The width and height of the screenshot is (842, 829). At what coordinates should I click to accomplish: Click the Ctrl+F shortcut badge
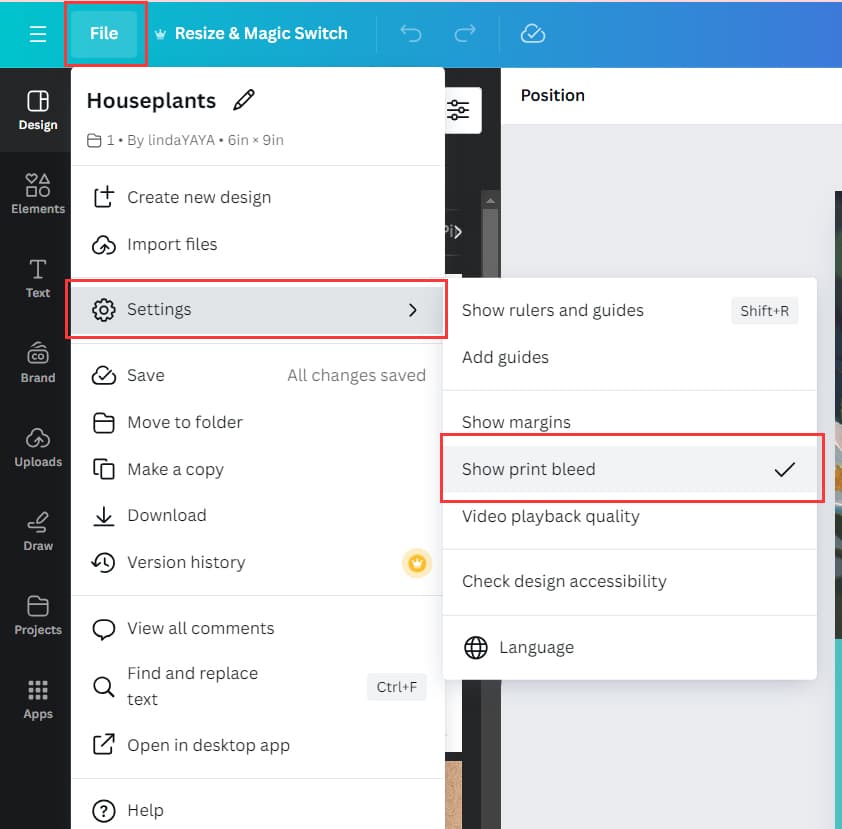(397, 687)
